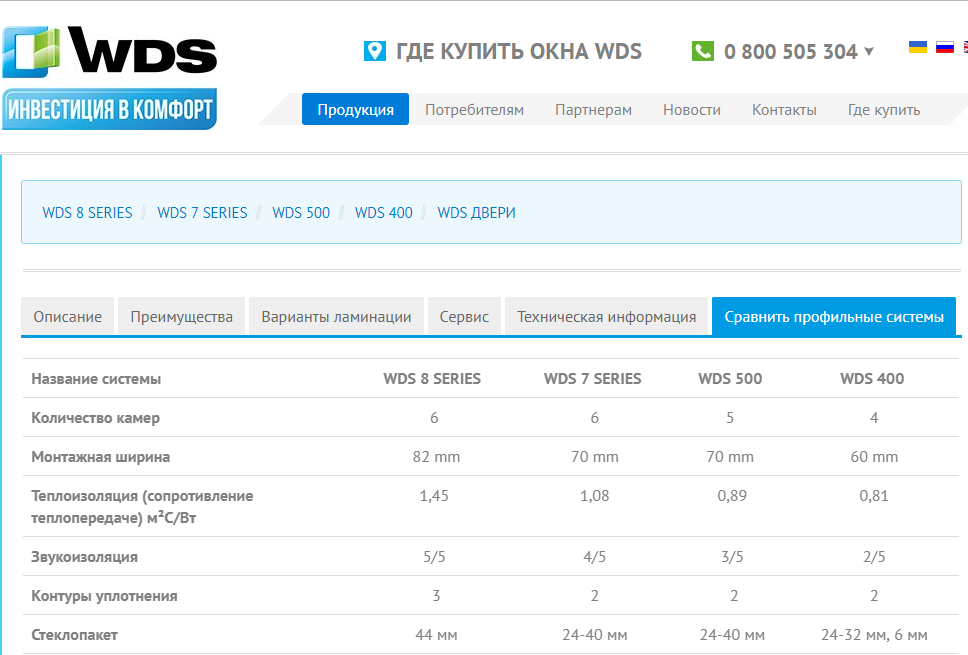Viewport: 968px width, 655px height.
Task: Click Стеклопакет row label
Action: coord(75,635)
